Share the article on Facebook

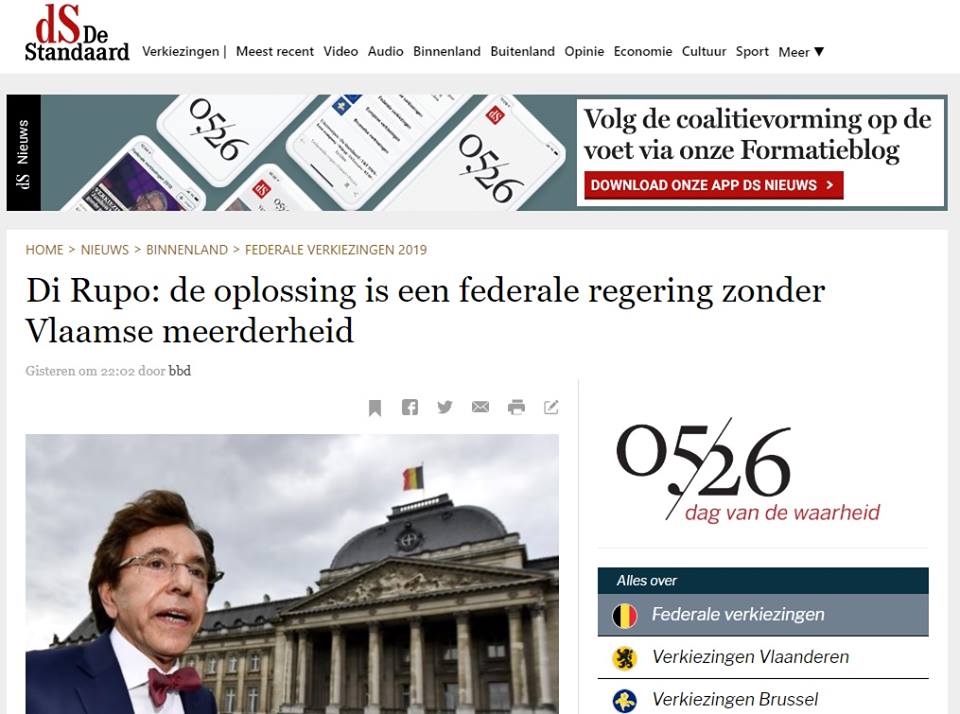(x=410, y=407)
